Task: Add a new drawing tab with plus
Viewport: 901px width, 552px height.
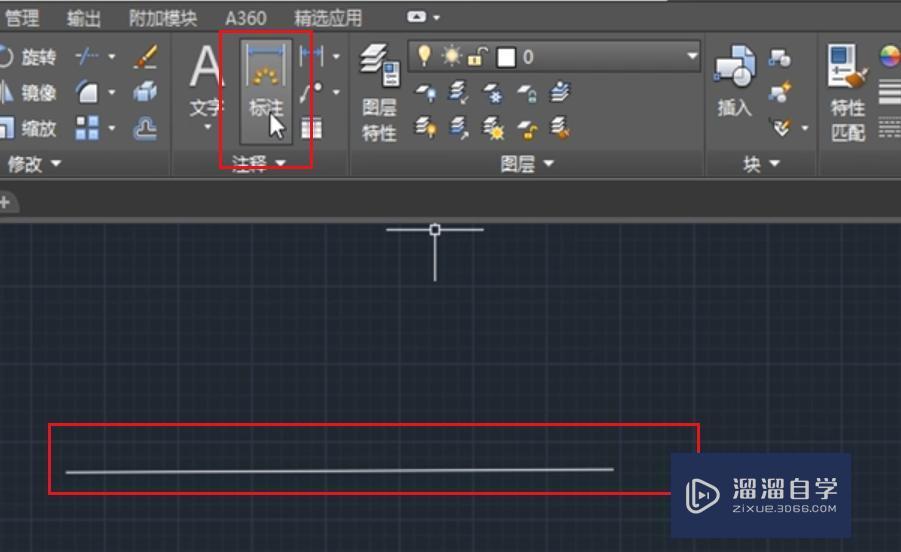Action: pos(5,202)
